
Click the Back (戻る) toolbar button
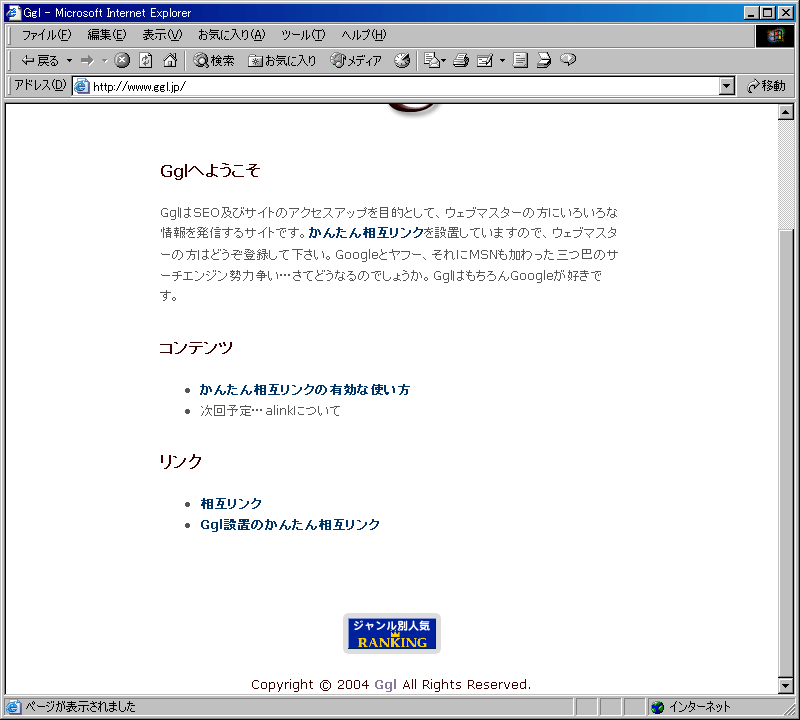click(40, 61)
